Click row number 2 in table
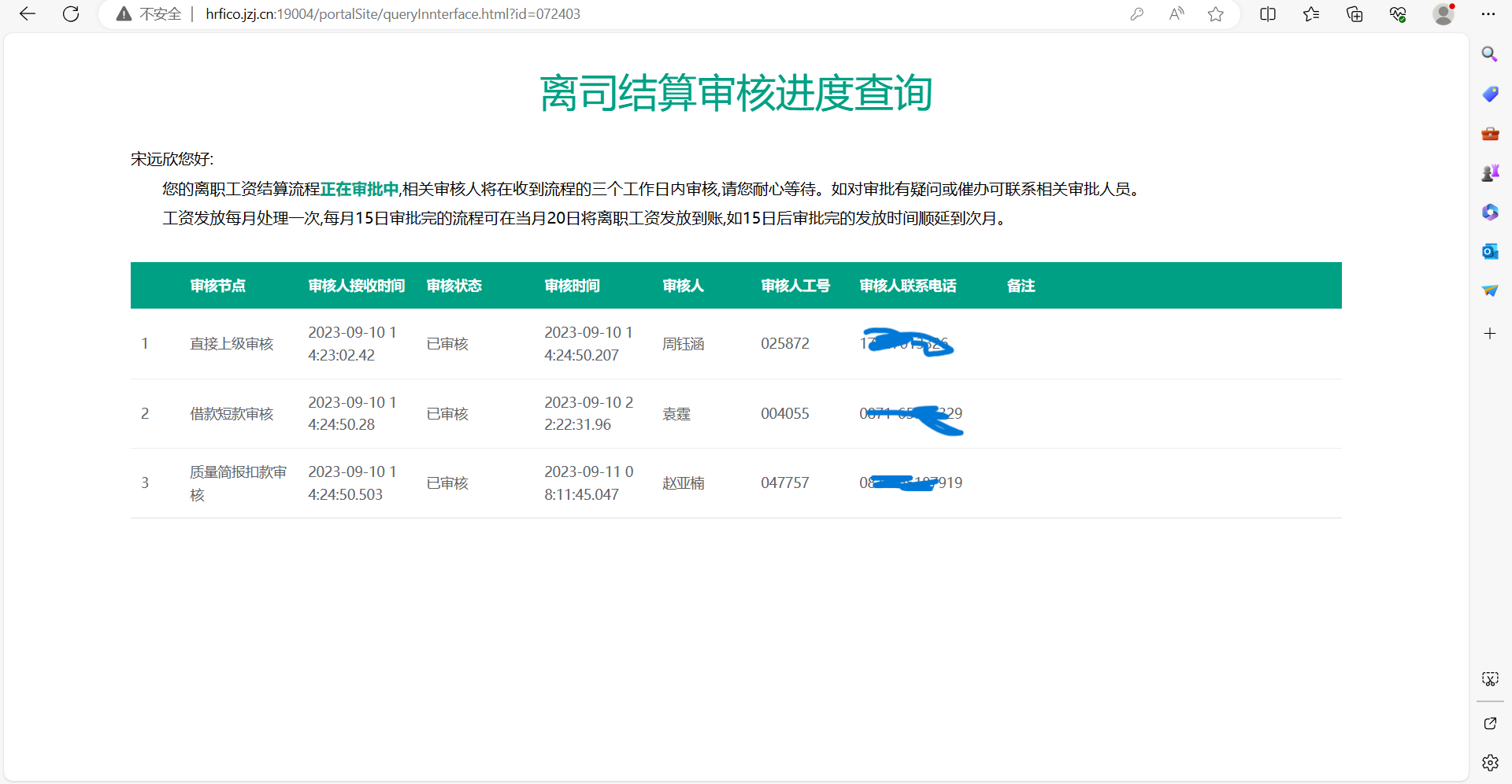Viewport: 1512px width, 784px height. pyautogui.click(x=145, y=414)
